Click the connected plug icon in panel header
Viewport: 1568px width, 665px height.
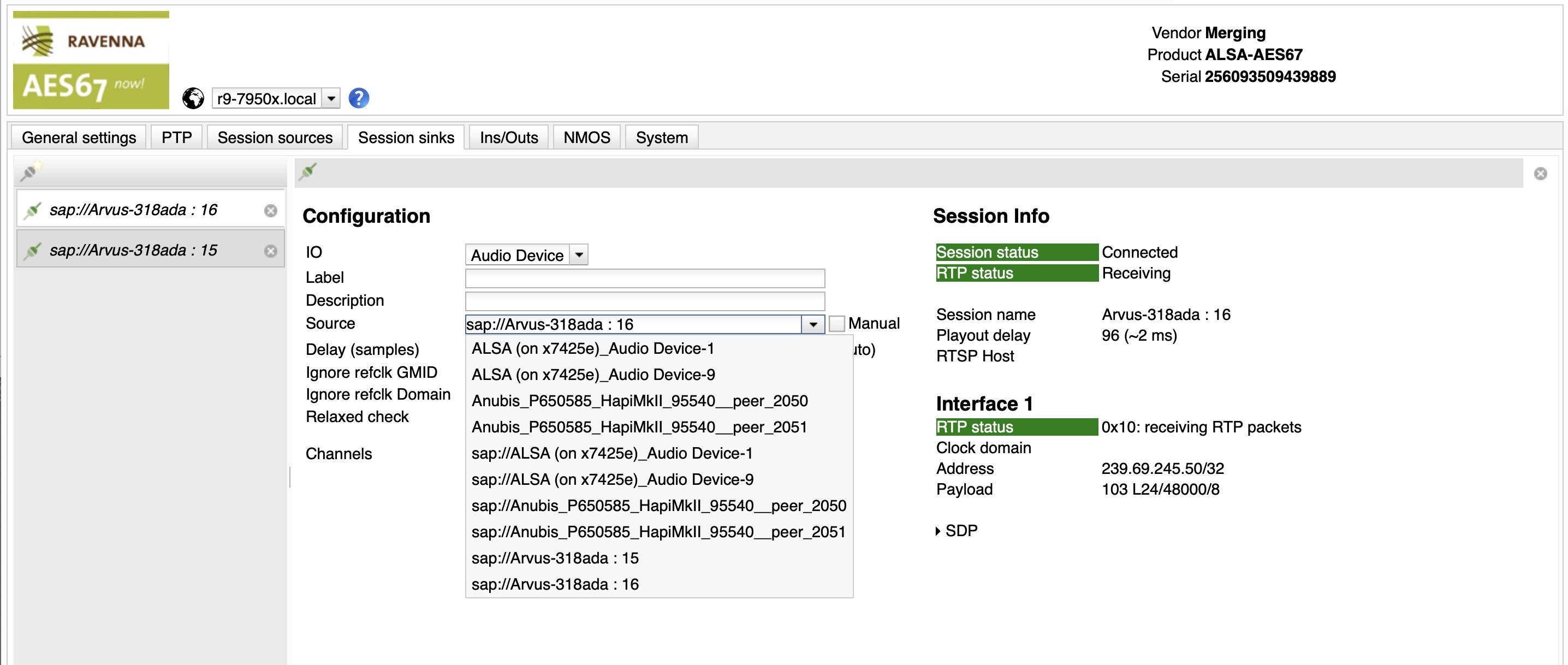[308, 172]
